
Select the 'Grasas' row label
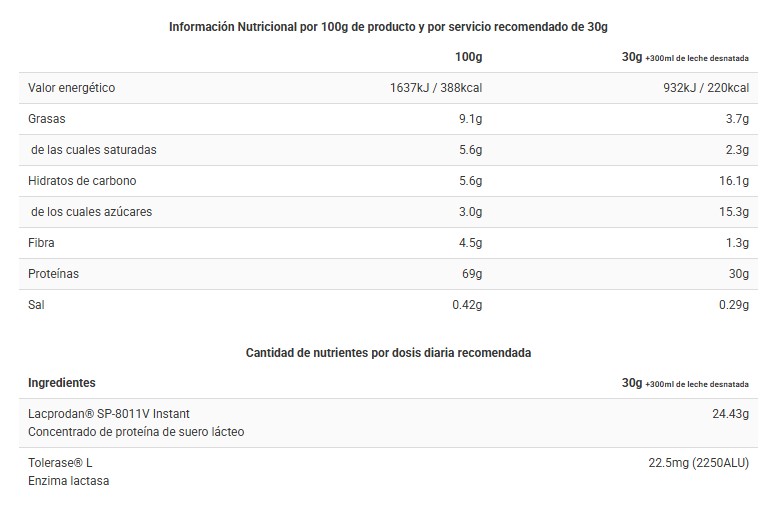(47, 119)
